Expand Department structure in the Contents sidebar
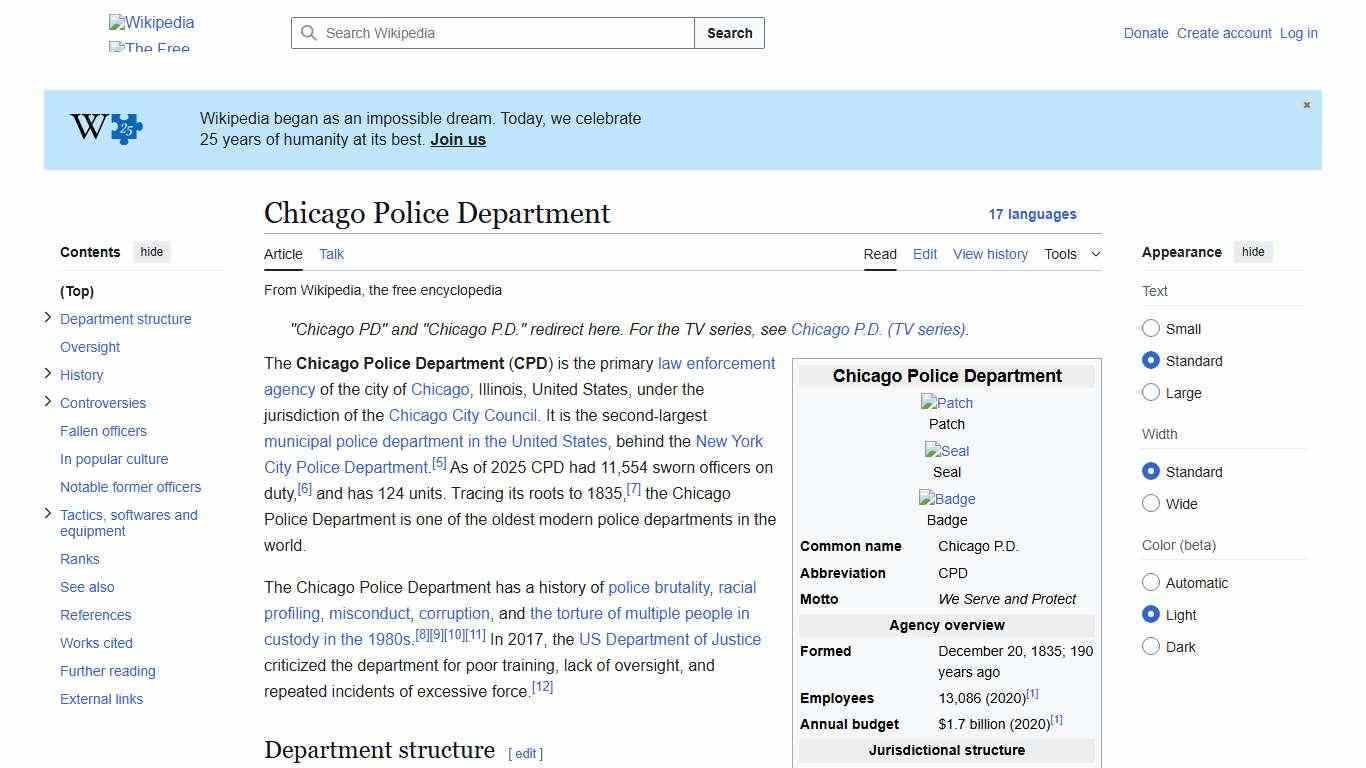The image size is (1366, 768). tap(47, 318)
